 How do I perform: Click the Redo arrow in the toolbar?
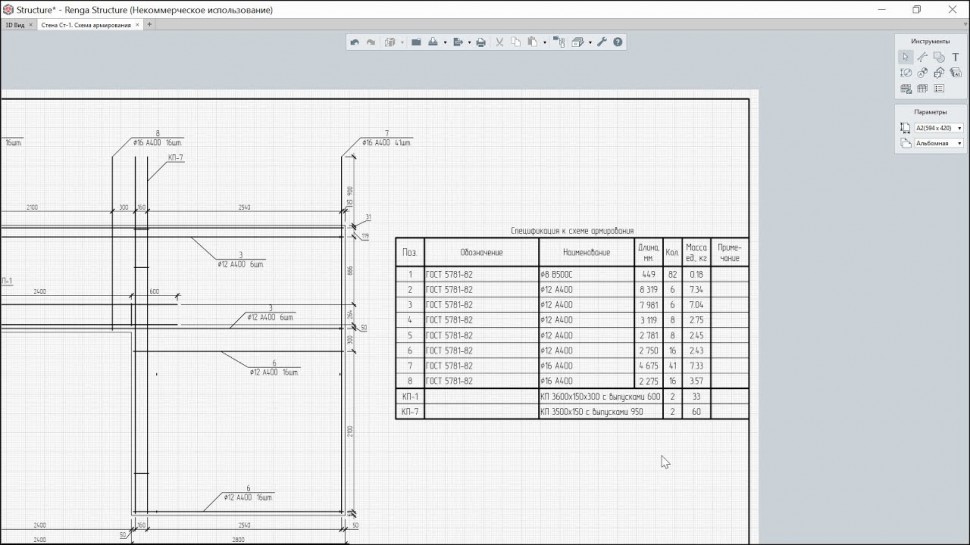(x=371, y=42)
